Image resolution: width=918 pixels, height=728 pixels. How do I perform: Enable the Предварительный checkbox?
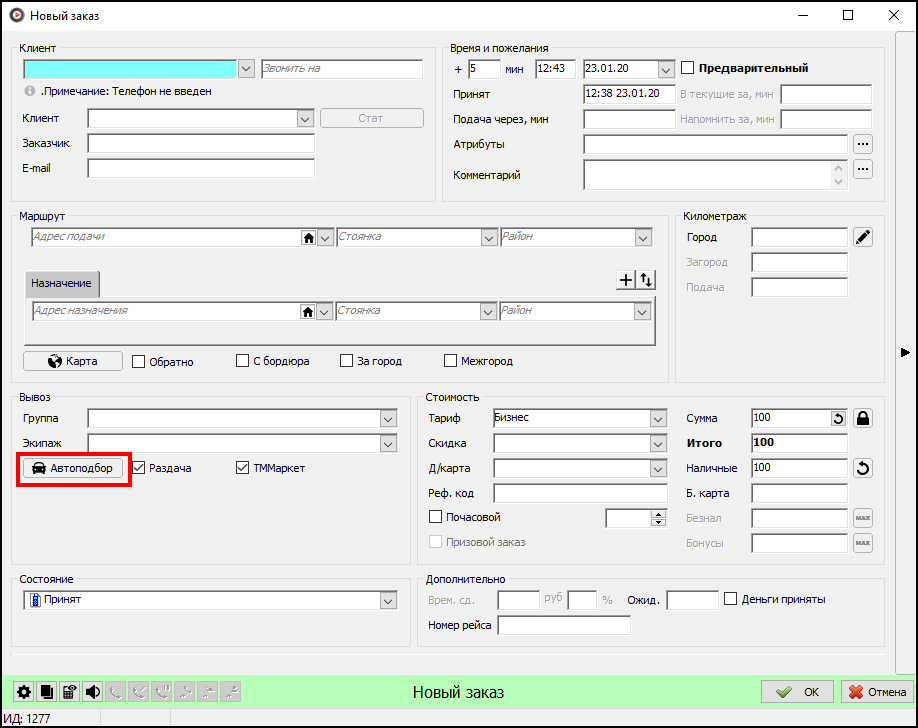pos(687,68)
